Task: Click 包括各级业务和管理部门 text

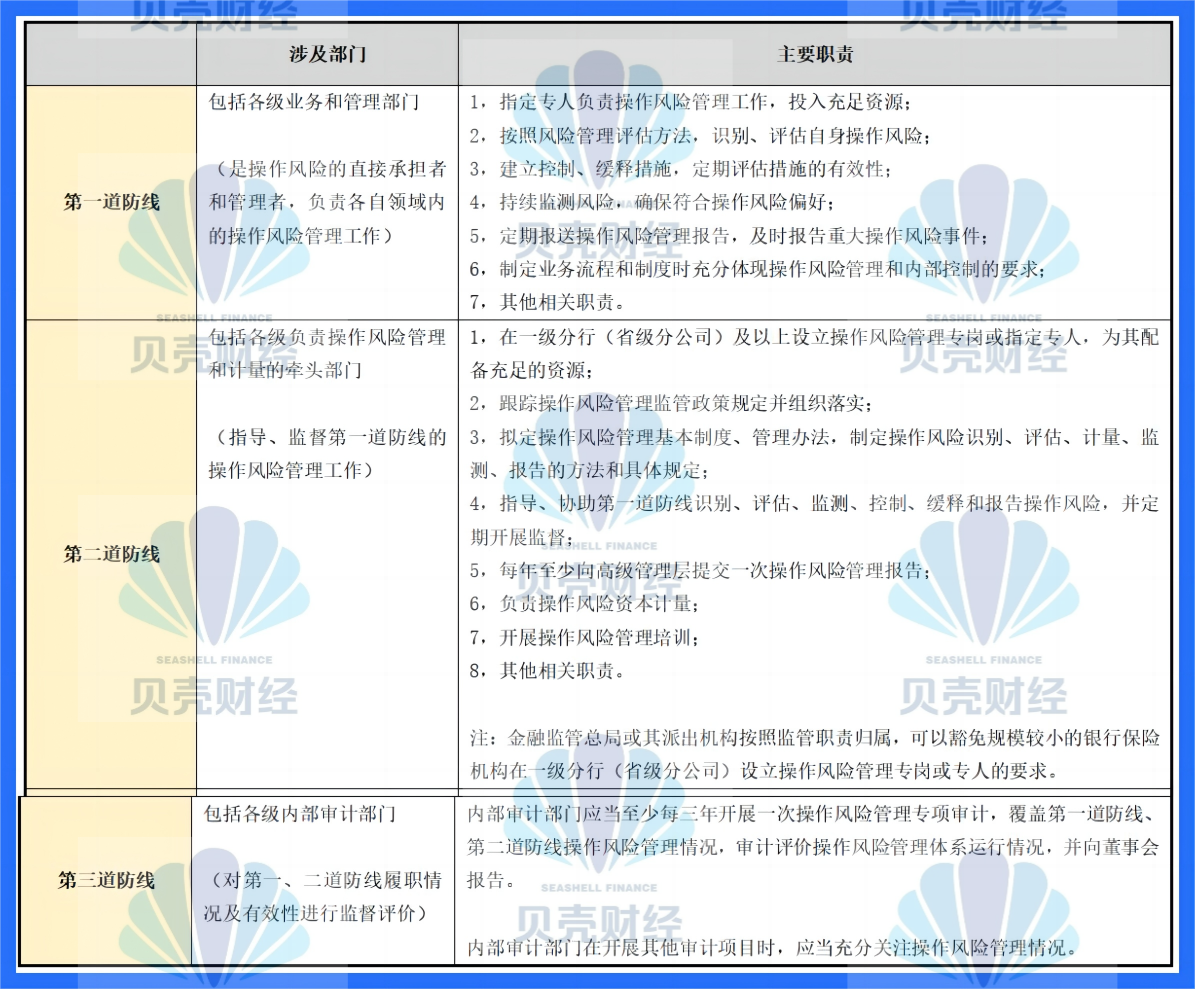Action: point(314,101)
